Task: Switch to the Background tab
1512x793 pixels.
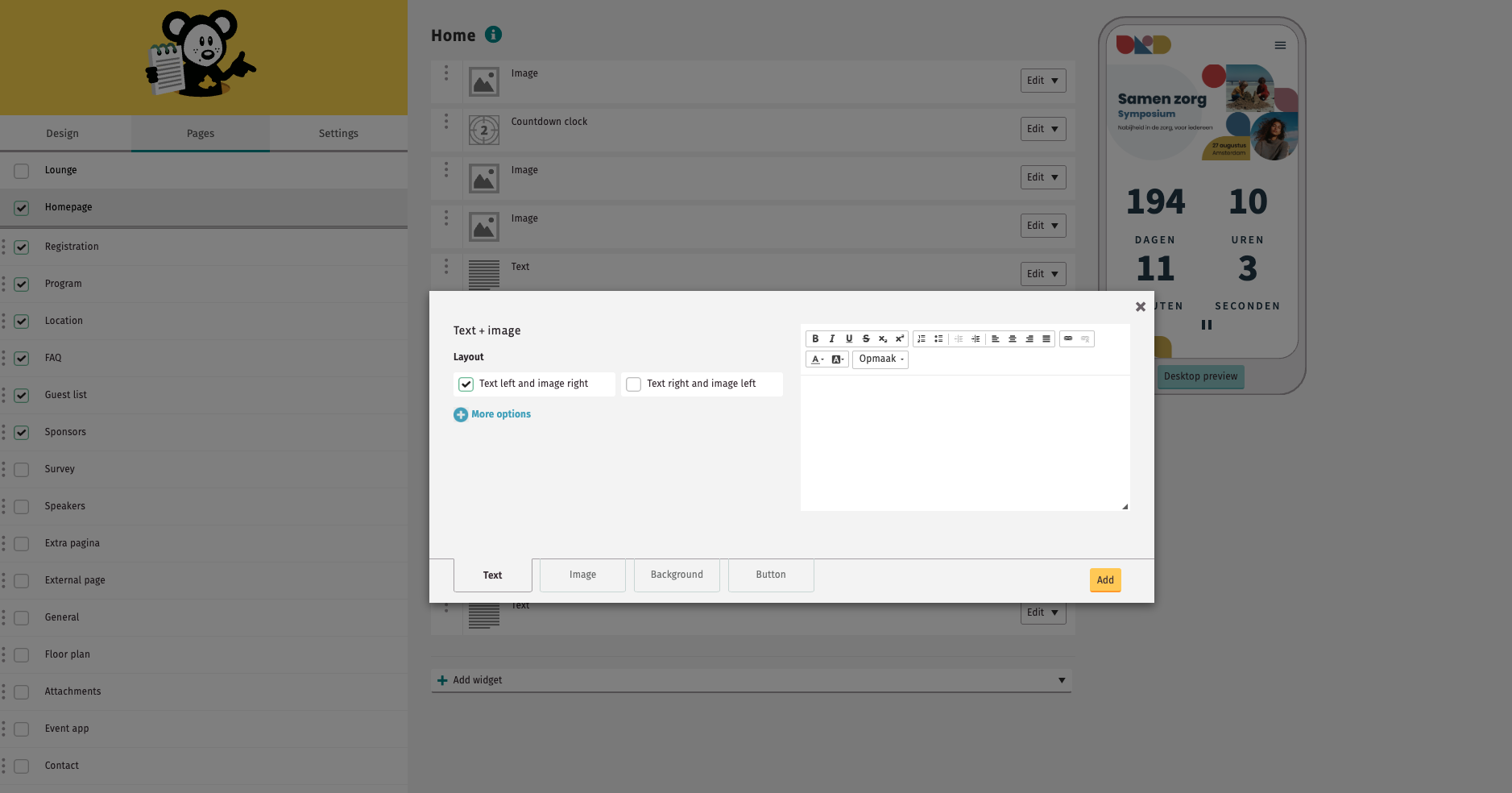Action: click(677, 575)
